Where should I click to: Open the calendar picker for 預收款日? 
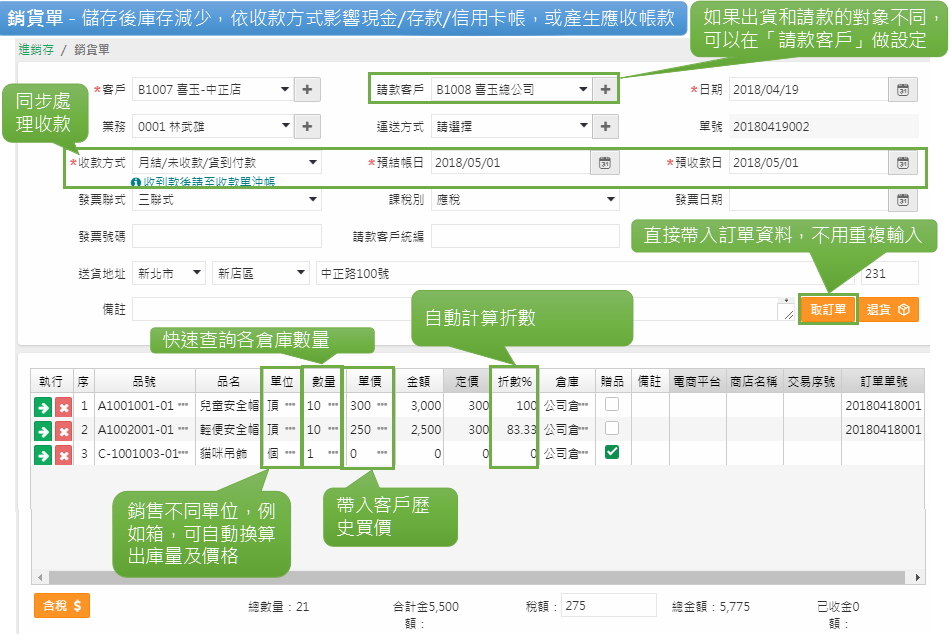902,163
